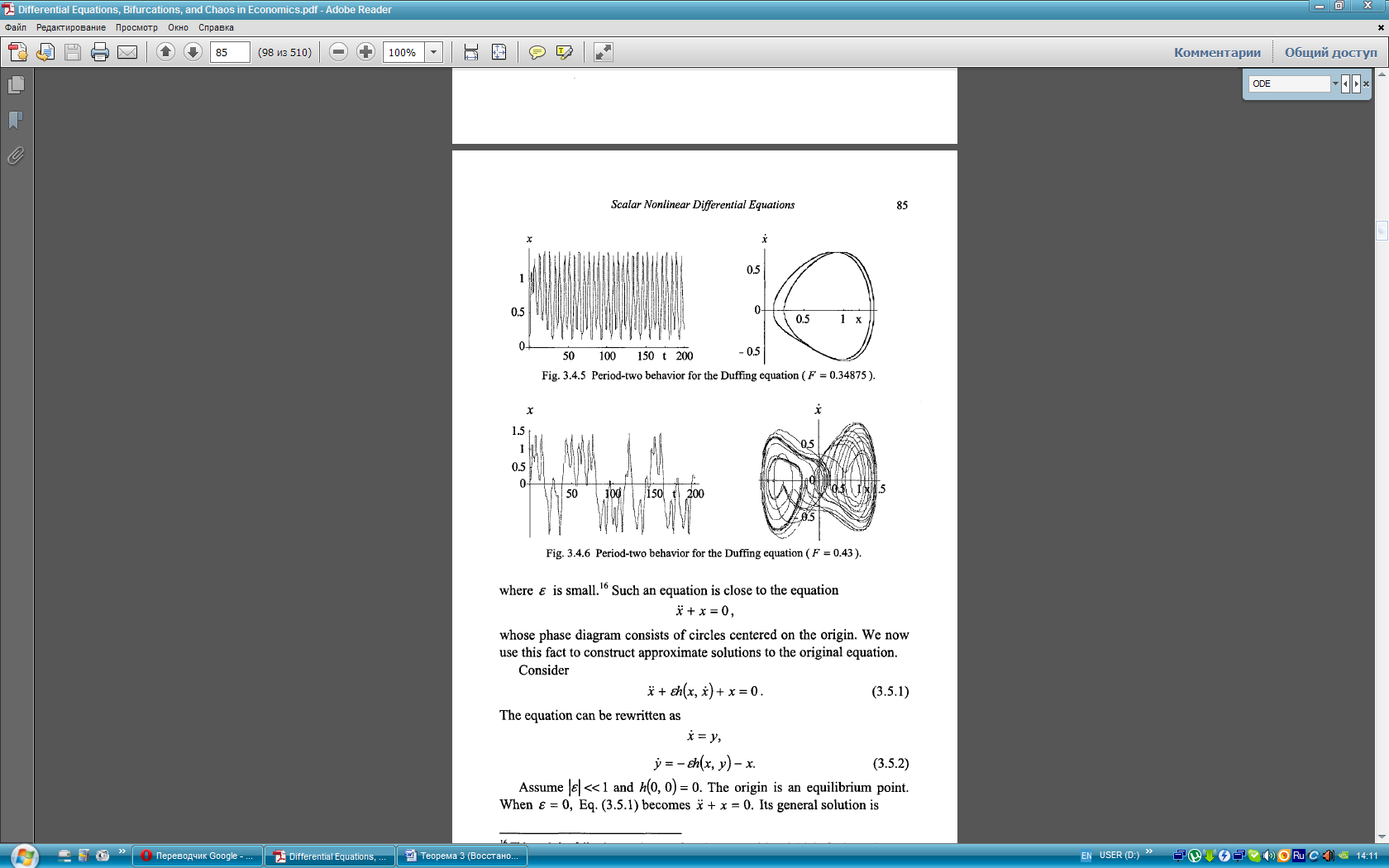Viewport: 1389px width, 868px height.
Task: Click equation number (3.5.1)
Action: pyautogui.click(x=890, y=691)
